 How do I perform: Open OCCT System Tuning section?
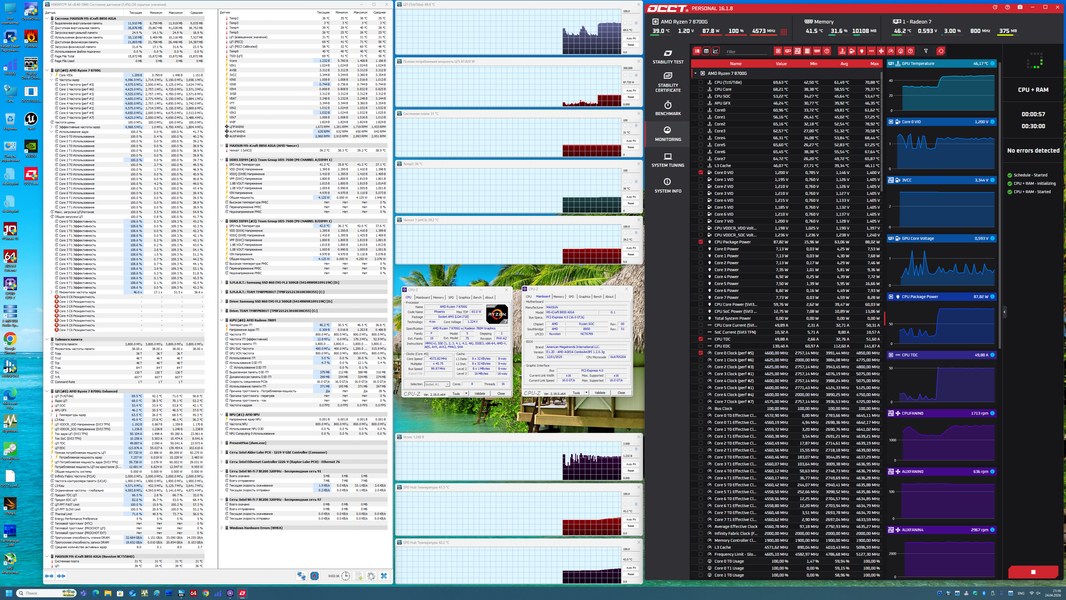coord(668,160)
